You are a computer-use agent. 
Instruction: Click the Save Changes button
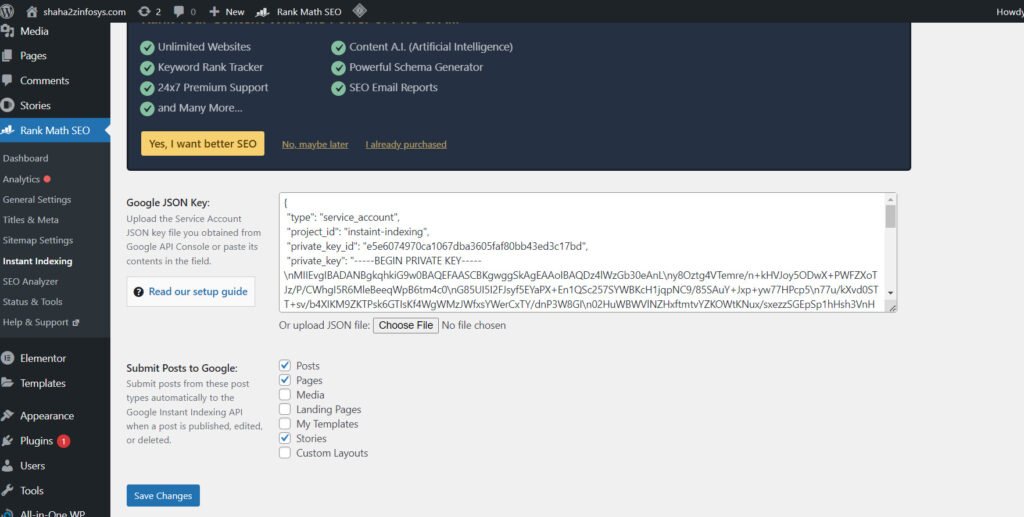(x=163, y=495)
